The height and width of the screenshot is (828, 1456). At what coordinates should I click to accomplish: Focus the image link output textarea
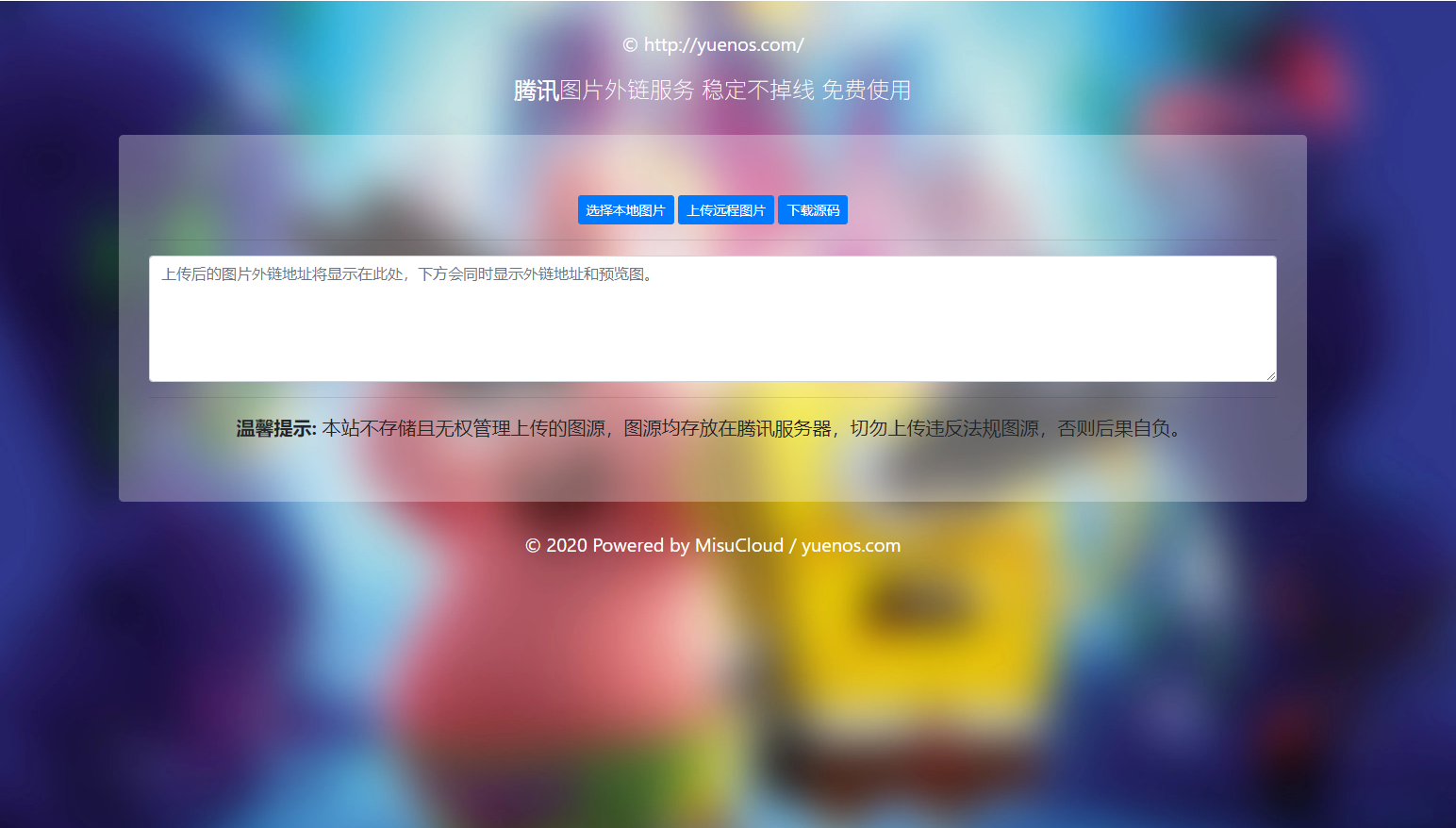tap(713, 319)
